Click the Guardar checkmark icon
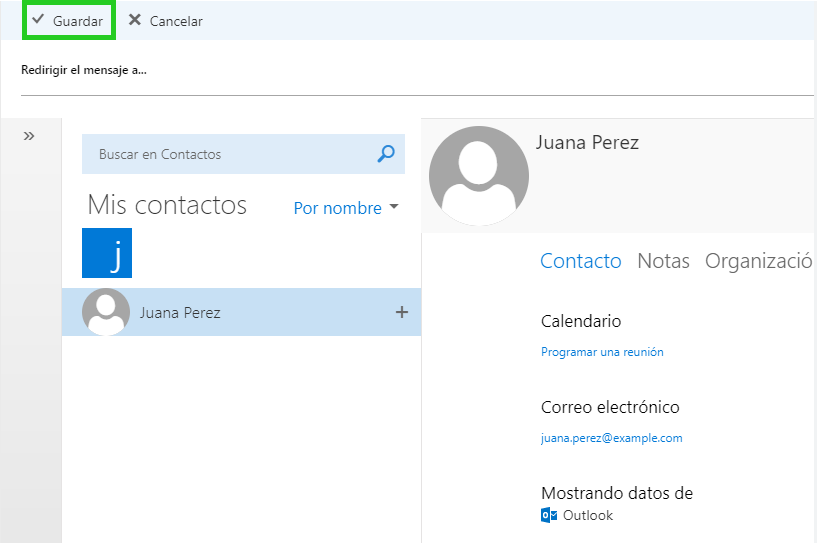Image resolution: width=817 pixels, height=543 pixels. (38, 20)
